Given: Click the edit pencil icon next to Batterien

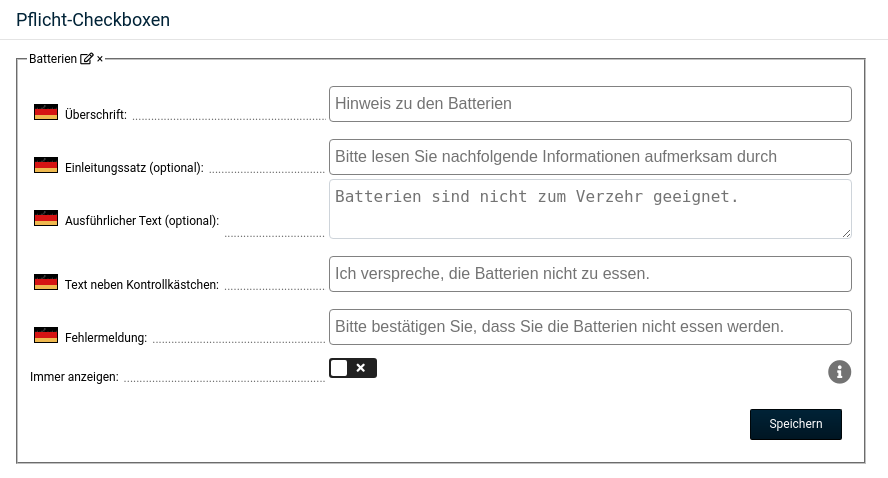Looking at the screenshot, I should [87, 58].
